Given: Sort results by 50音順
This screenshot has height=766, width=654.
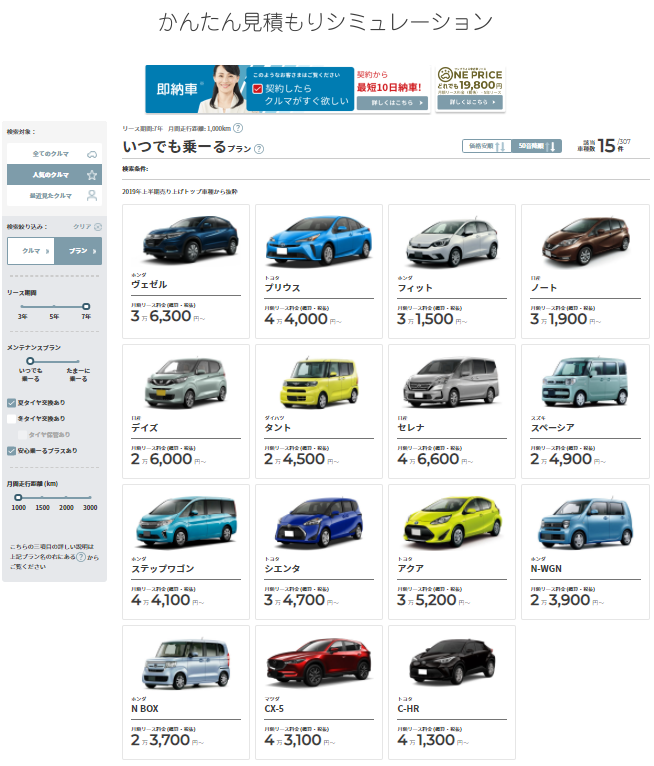Looking at the screenshot, I should 537,146.
